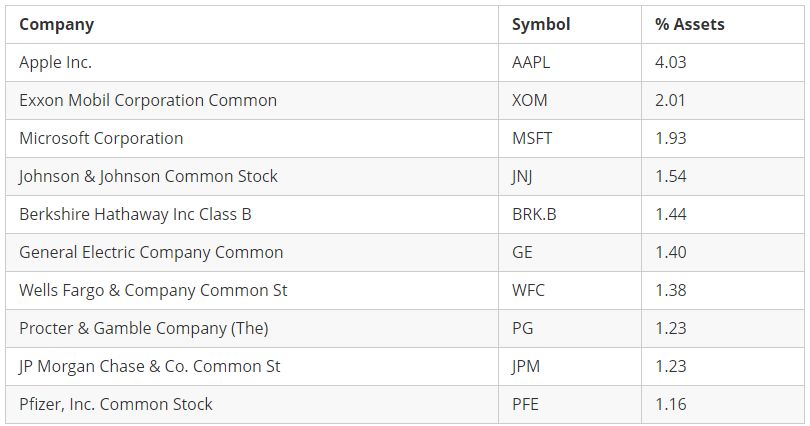Image resolution: width=810 pixels, height=426 pixels.
Task: Click the Company column header
Action: (56, 24)
